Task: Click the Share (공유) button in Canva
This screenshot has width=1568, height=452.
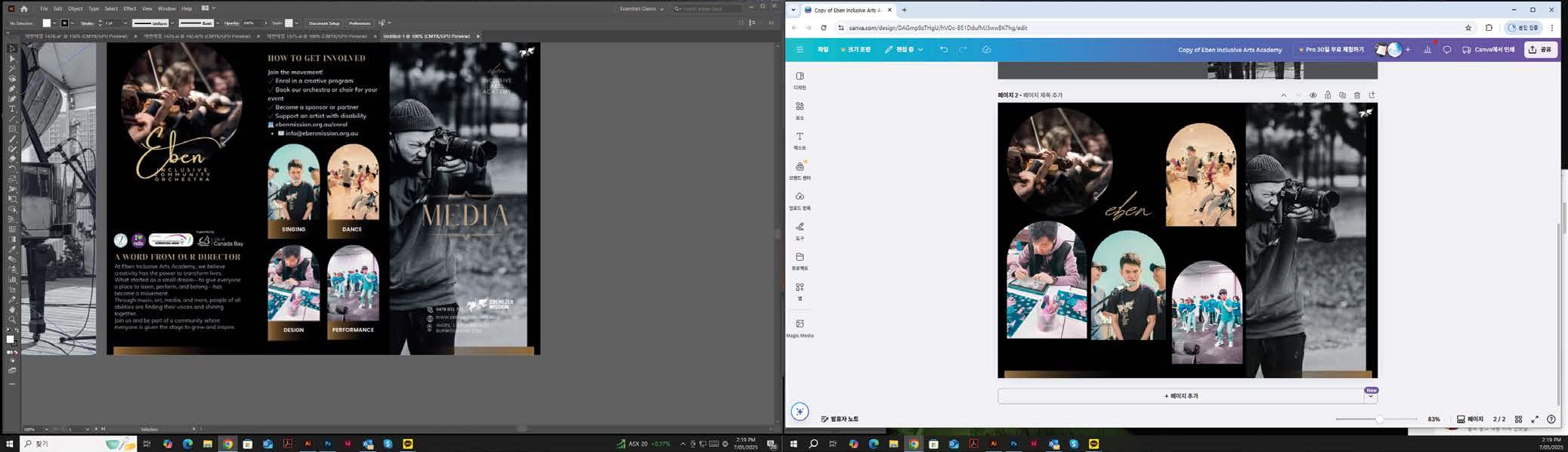Action: click(1541, 49)
